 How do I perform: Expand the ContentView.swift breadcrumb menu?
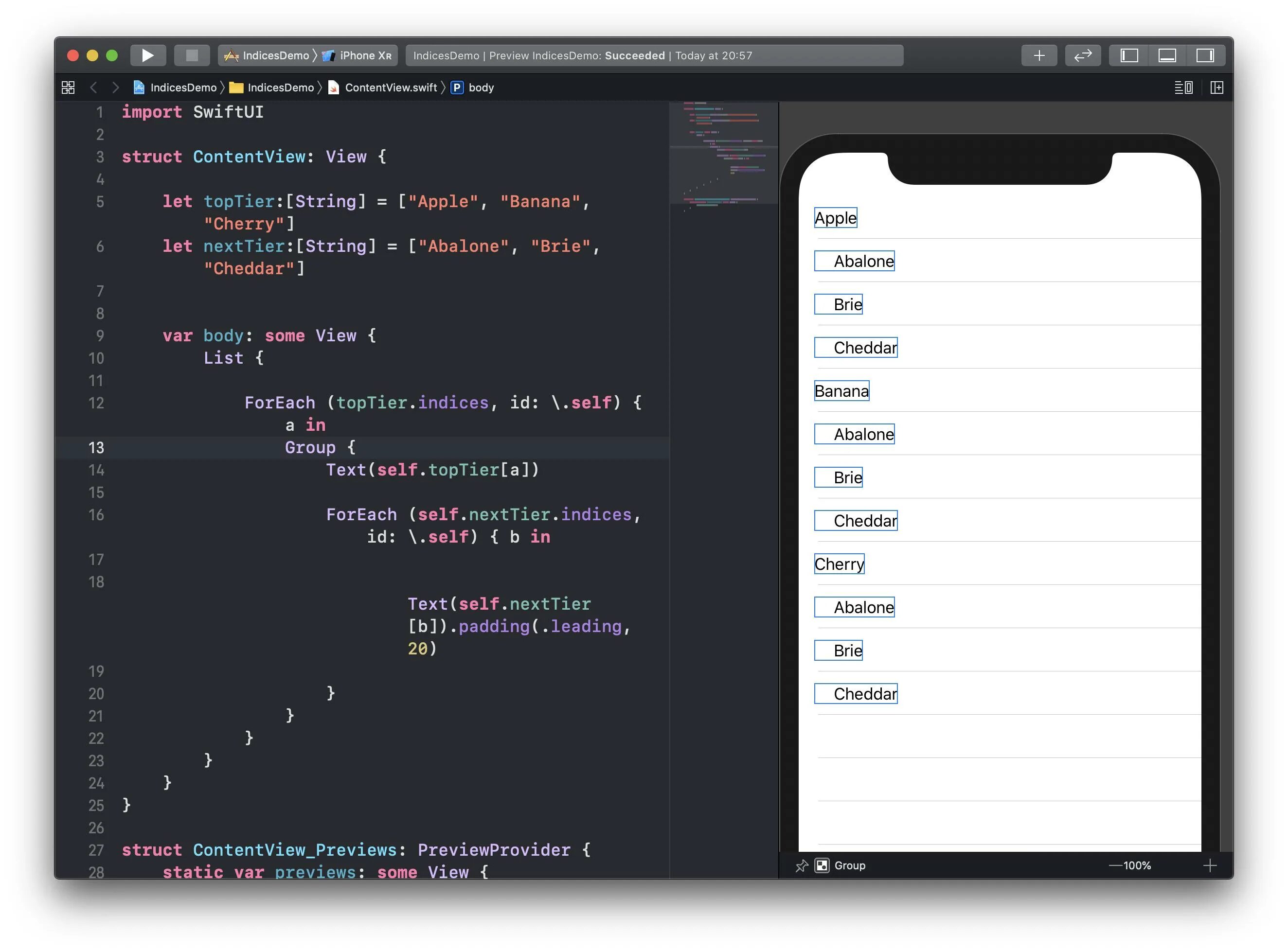click(x=391, y=88)
